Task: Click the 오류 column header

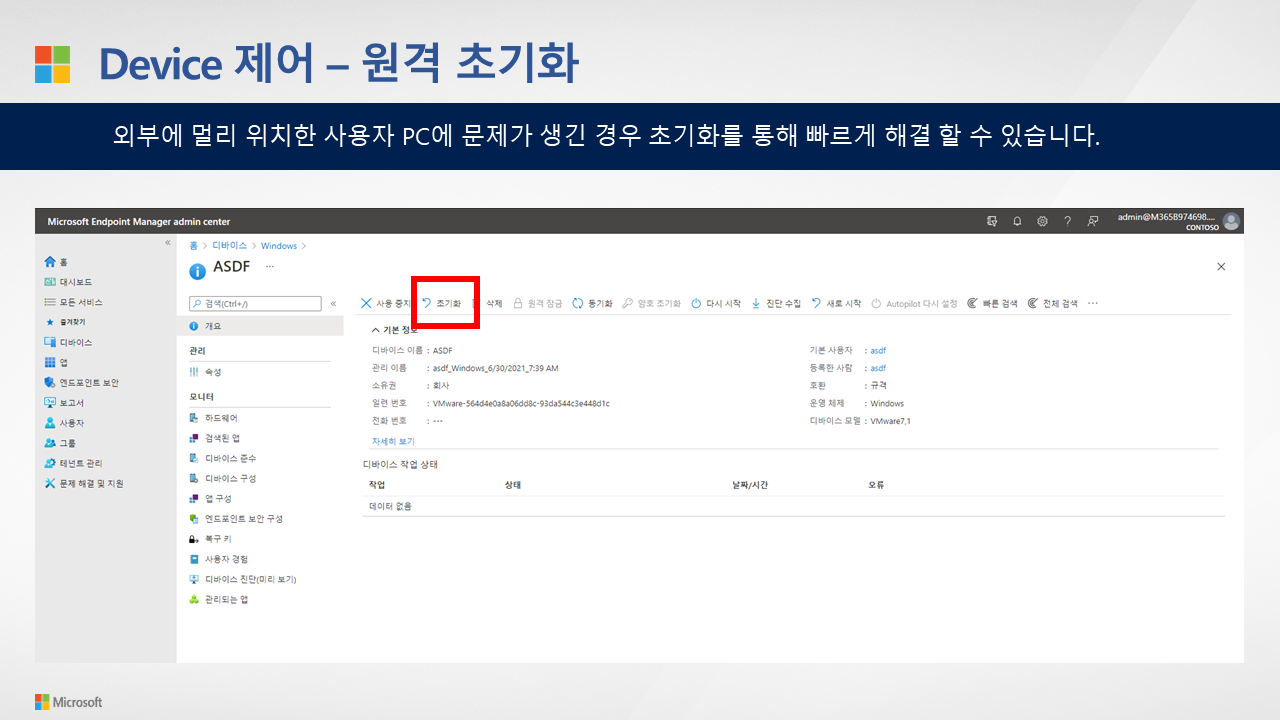Action: [876, 485]
